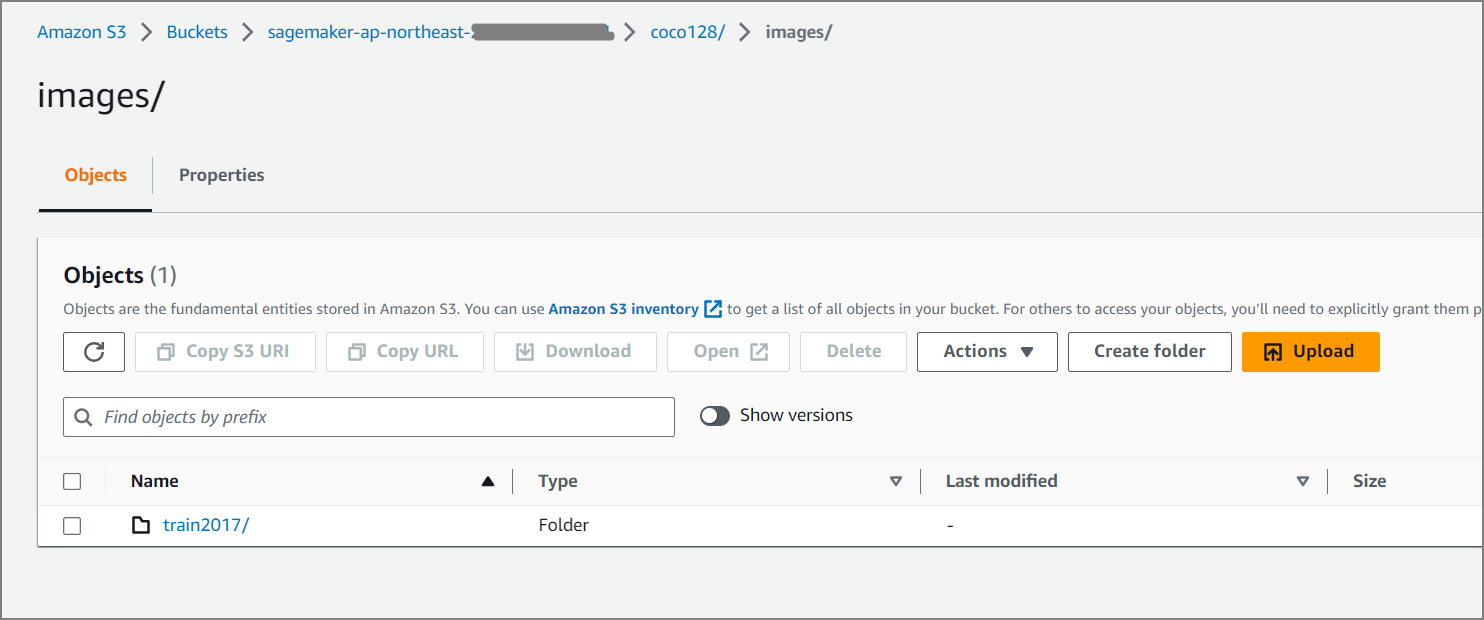Click the Folder type cell for train2017/

click(x=564, y=525)
